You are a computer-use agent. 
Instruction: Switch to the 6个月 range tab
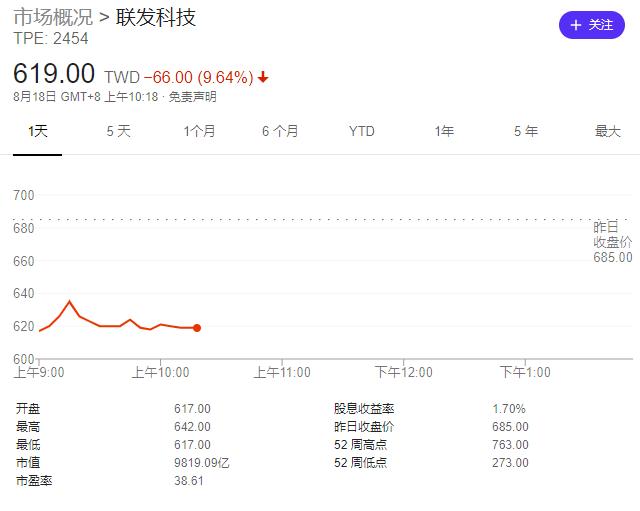point(280,131)
